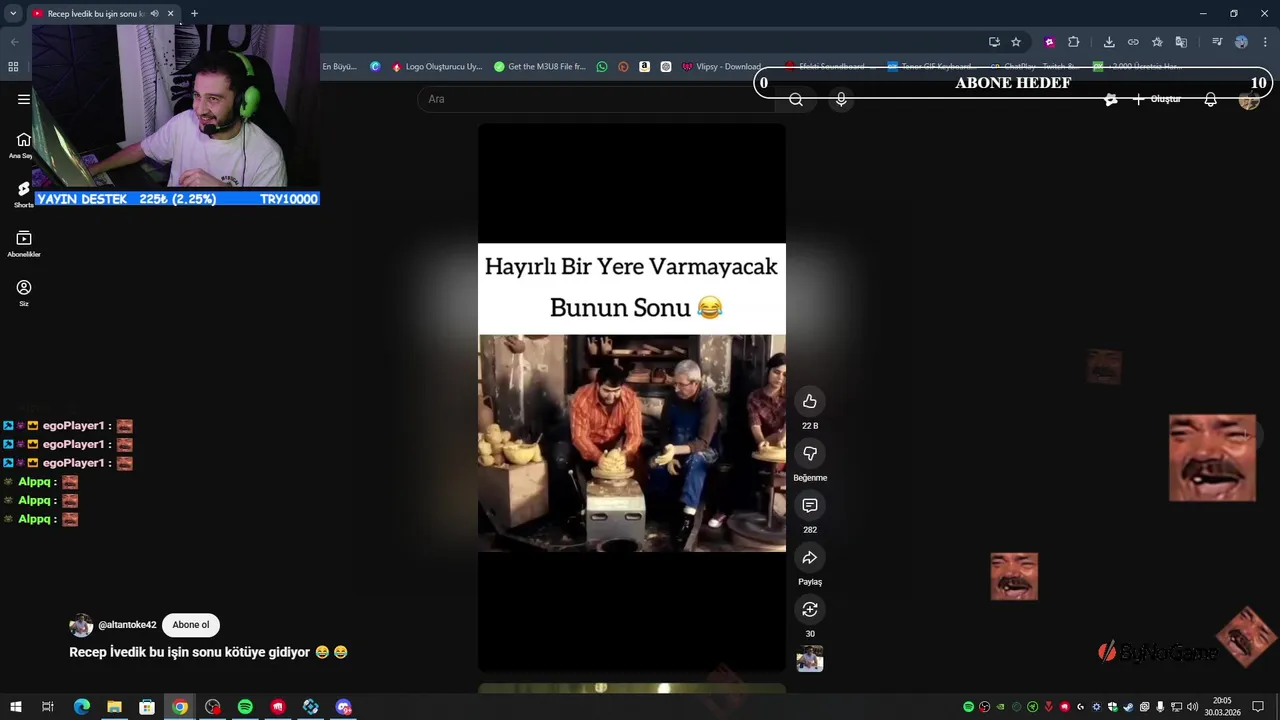Open the Windows notification center
The height and width of the screenshot is (720, 1280).
click(1259, 707)
